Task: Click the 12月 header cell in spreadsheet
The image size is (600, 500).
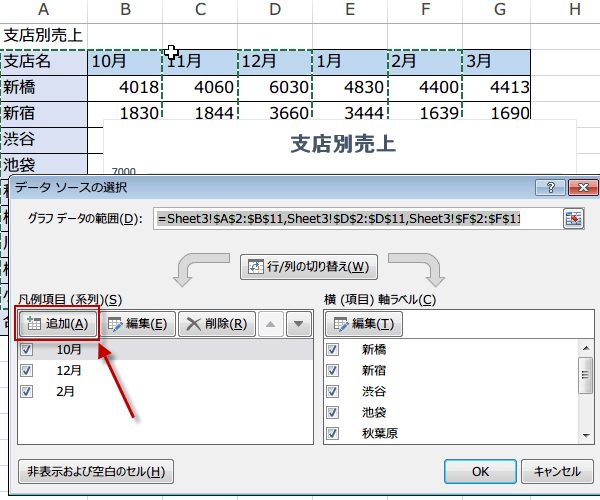Action: [275, 62]
